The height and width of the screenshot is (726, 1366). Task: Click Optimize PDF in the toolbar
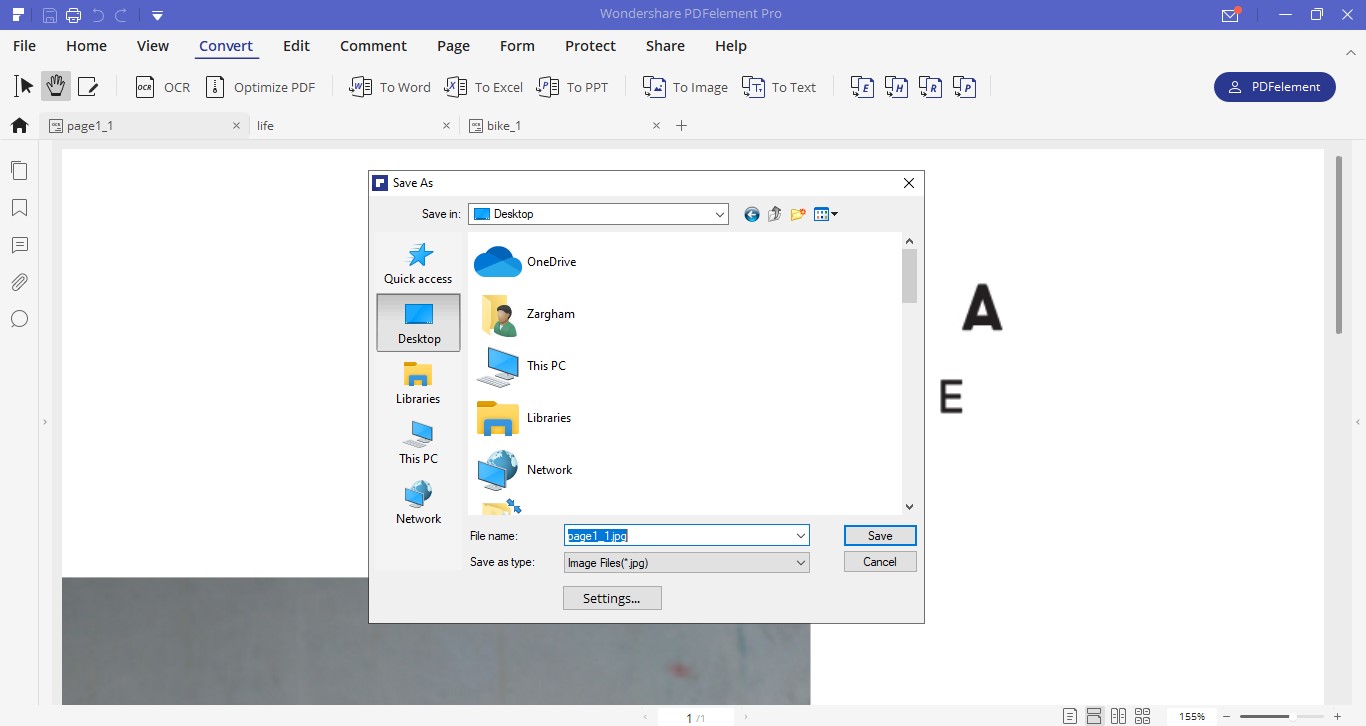[260, 87]
